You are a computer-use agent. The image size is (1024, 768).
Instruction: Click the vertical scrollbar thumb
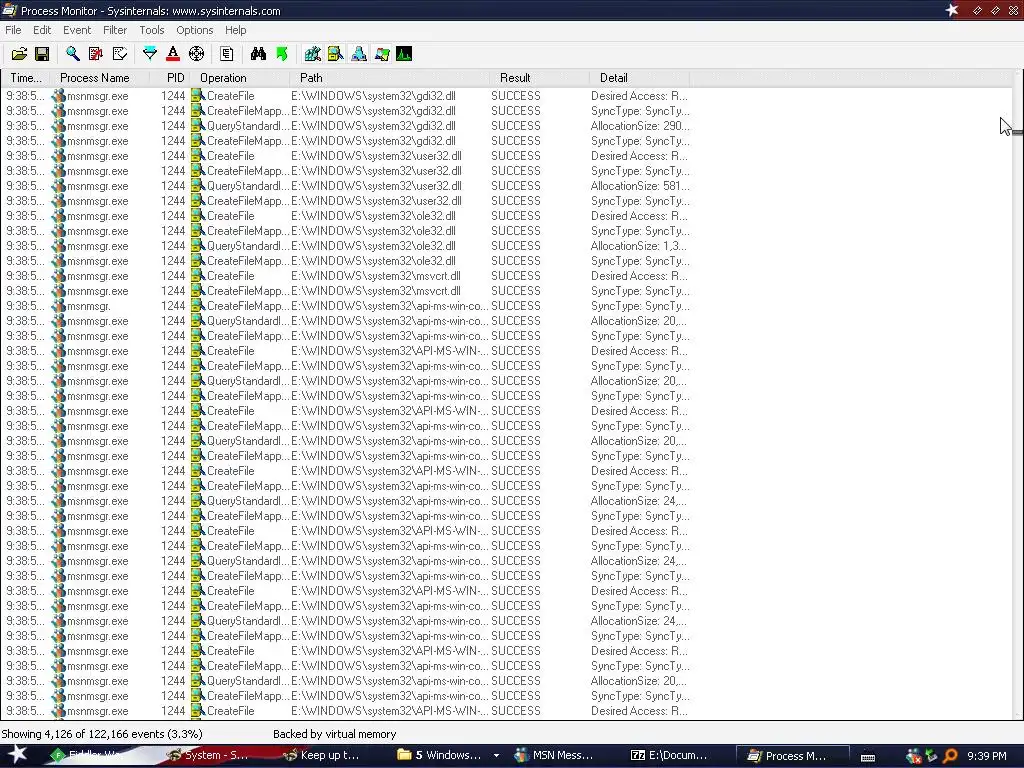click(x=1018, y=133)
